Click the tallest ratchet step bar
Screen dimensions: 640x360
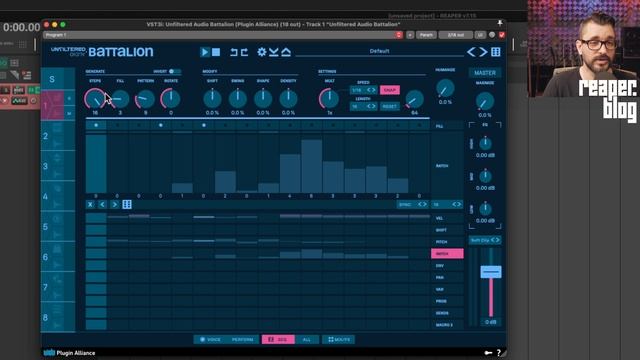[x=311, y=166]
